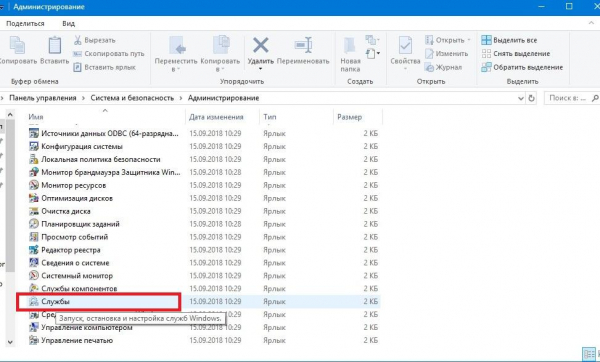Select the Управление печатью icon
The height and width of the screenshot is (362, 600).
click(34, 340)
